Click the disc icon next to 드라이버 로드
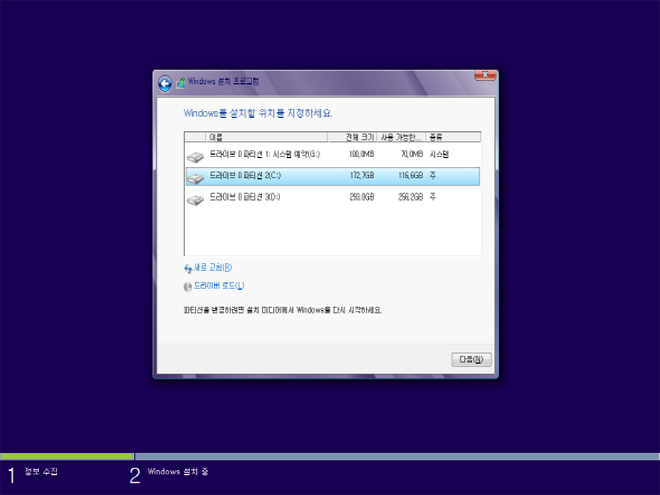The height and width of the screenshot is (495, 660). (188, 287)
